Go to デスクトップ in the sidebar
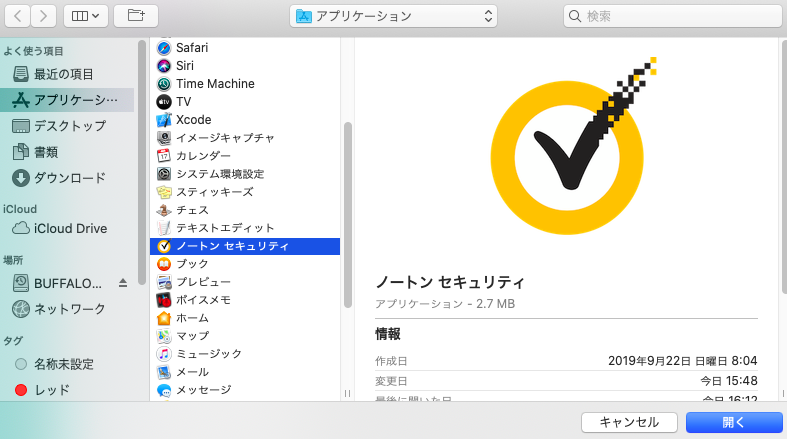This screenshot has width=787, height=439. coord(69,126)
